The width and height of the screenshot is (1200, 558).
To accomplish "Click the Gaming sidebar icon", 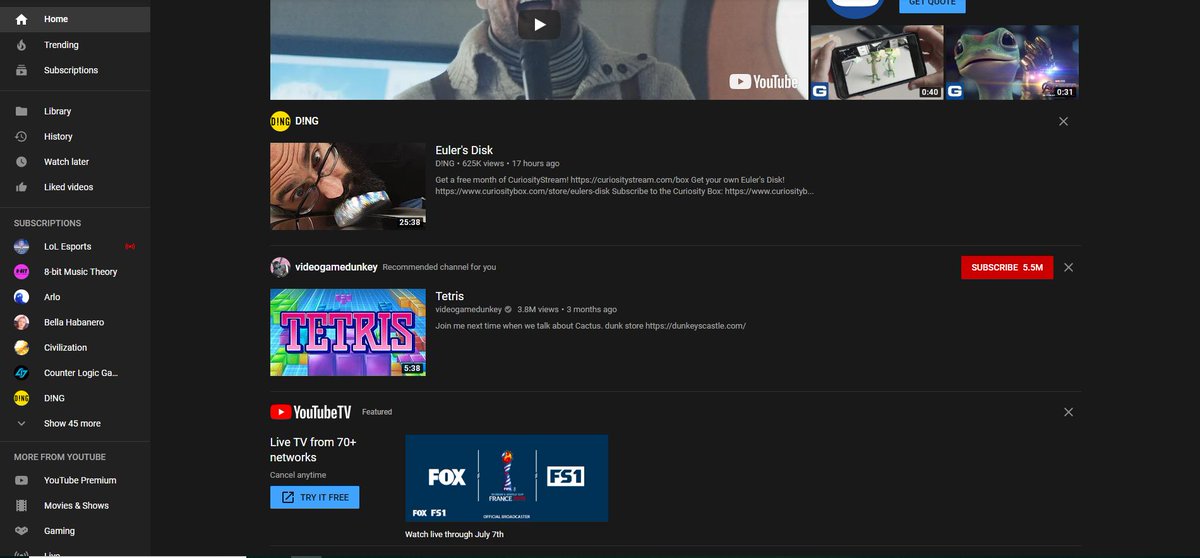I will (x=21, y=531).
